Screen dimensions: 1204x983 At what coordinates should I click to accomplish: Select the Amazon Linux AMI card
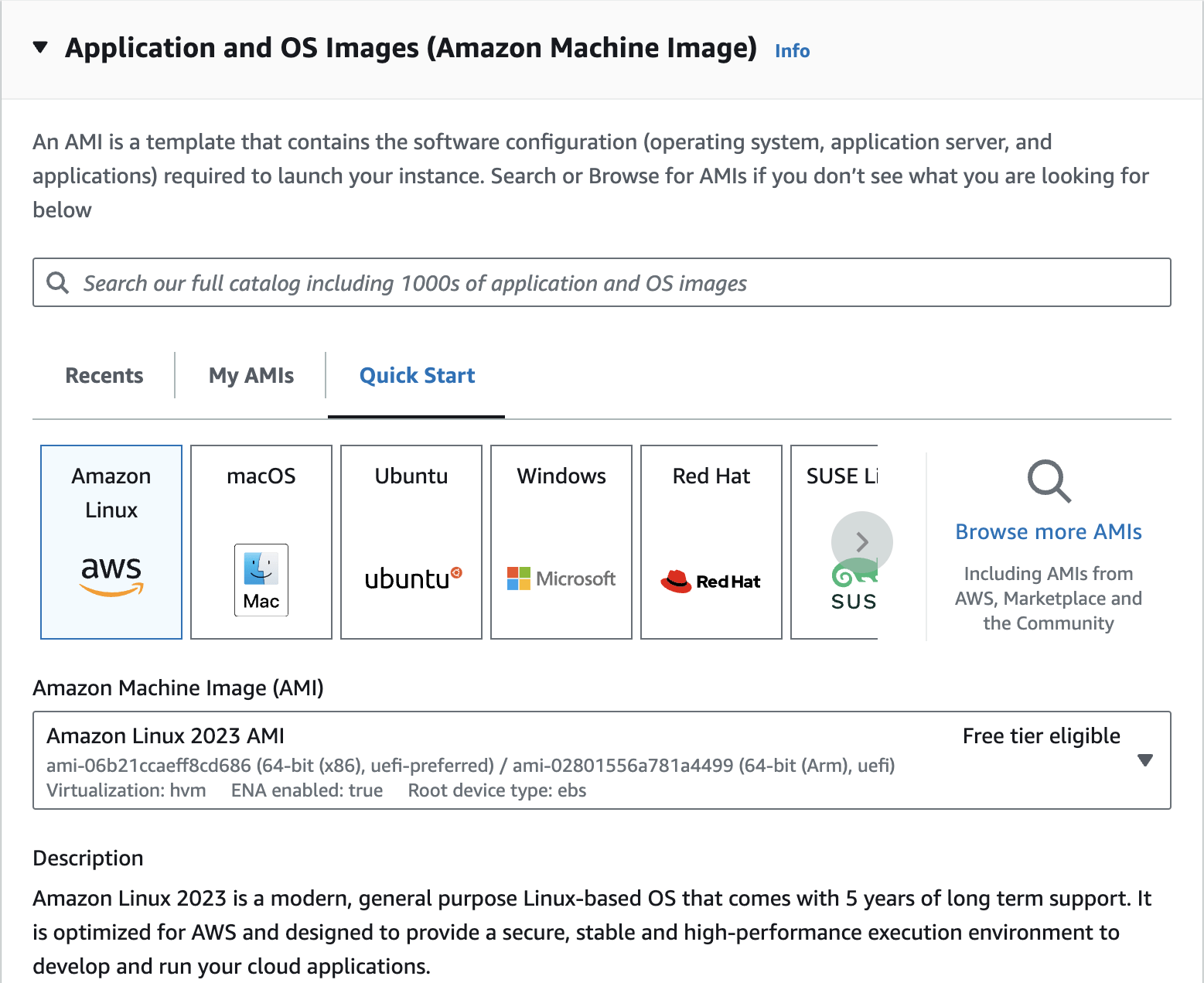111,541
